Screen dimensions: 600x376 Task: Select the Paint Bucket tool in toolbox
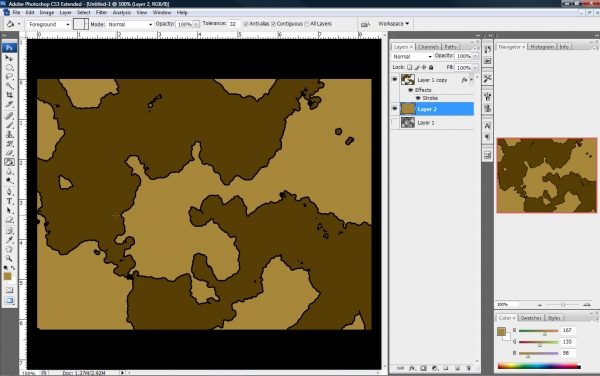pyautogui.click(x=9, y=162)
